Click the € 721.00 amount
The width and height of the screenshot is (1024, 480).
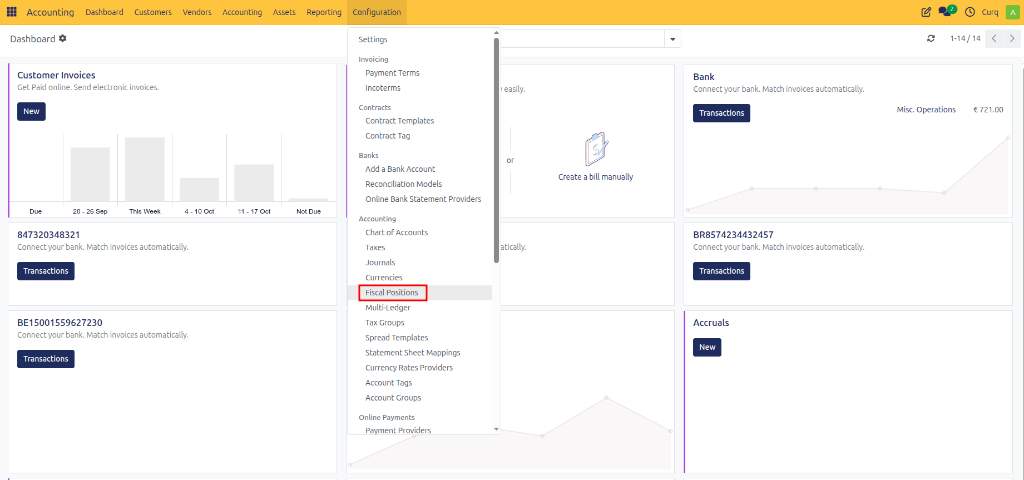pyautogui.click(x=988, y=110)
